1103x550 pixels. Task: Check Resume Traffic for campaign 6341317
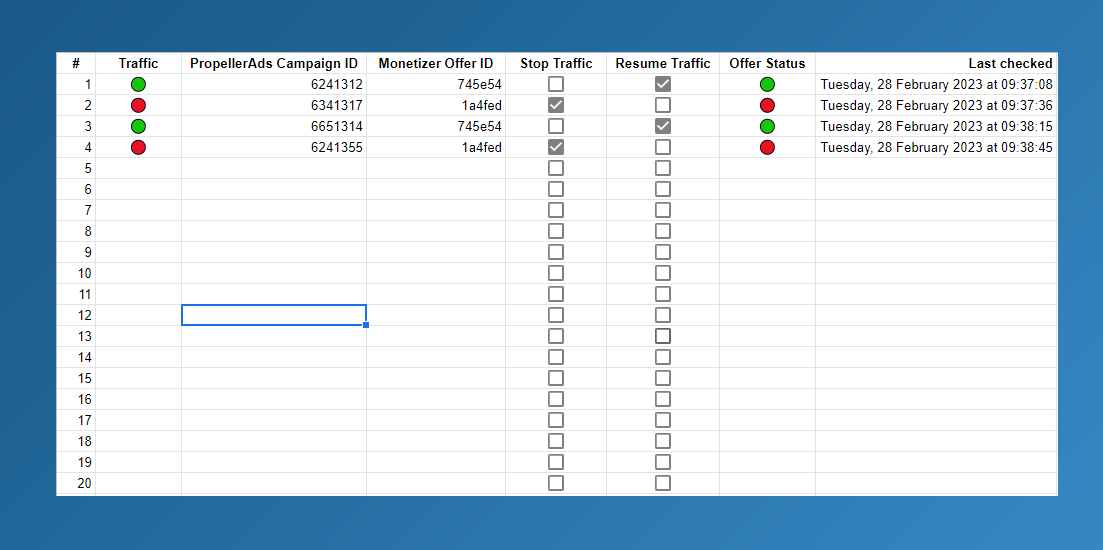click(x=663, y=105)
